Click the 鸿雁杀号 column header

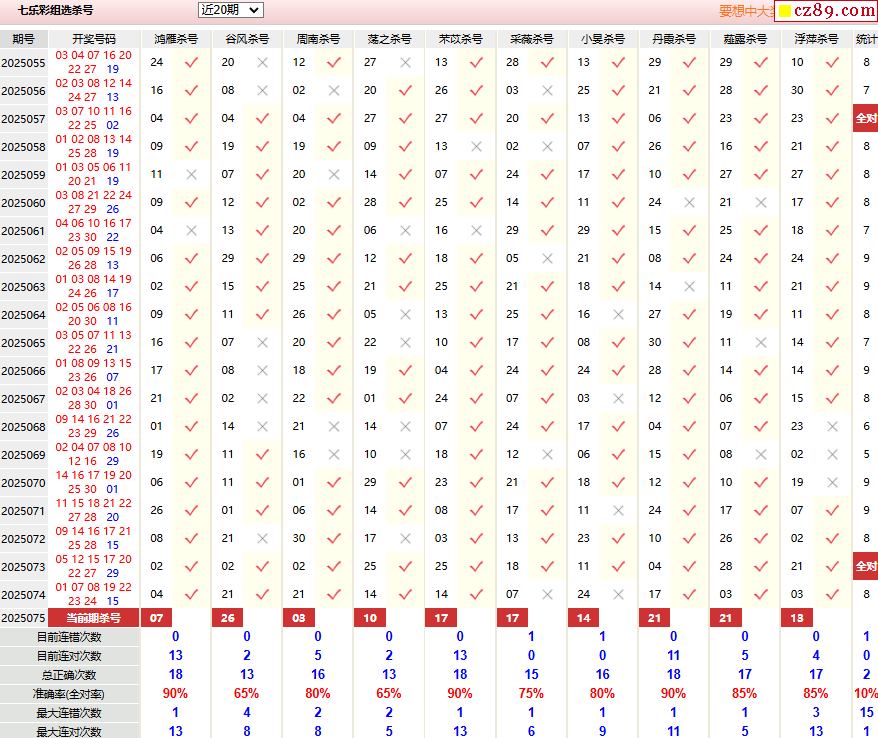(176, 39)
